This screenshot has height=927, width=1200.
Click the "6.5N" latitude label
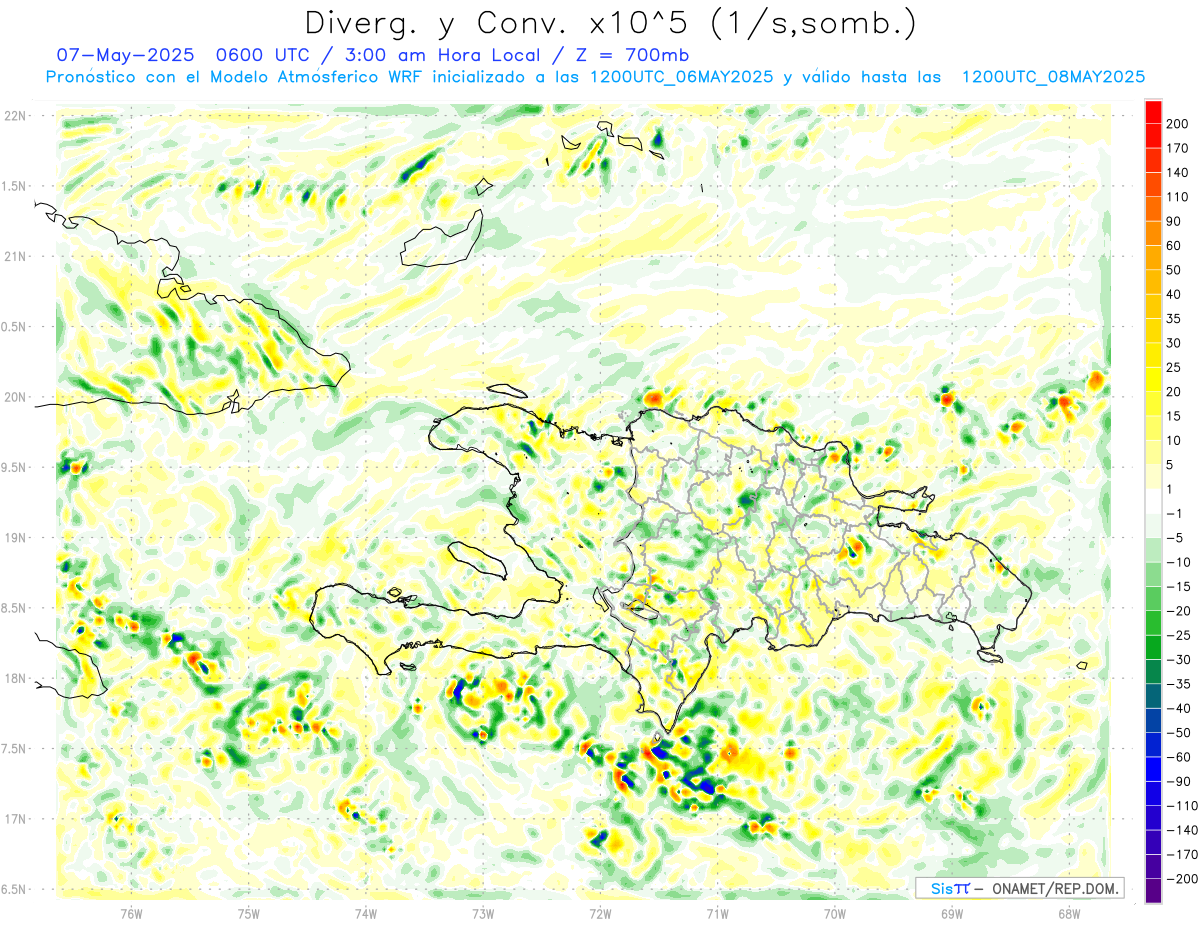(13, 889)
